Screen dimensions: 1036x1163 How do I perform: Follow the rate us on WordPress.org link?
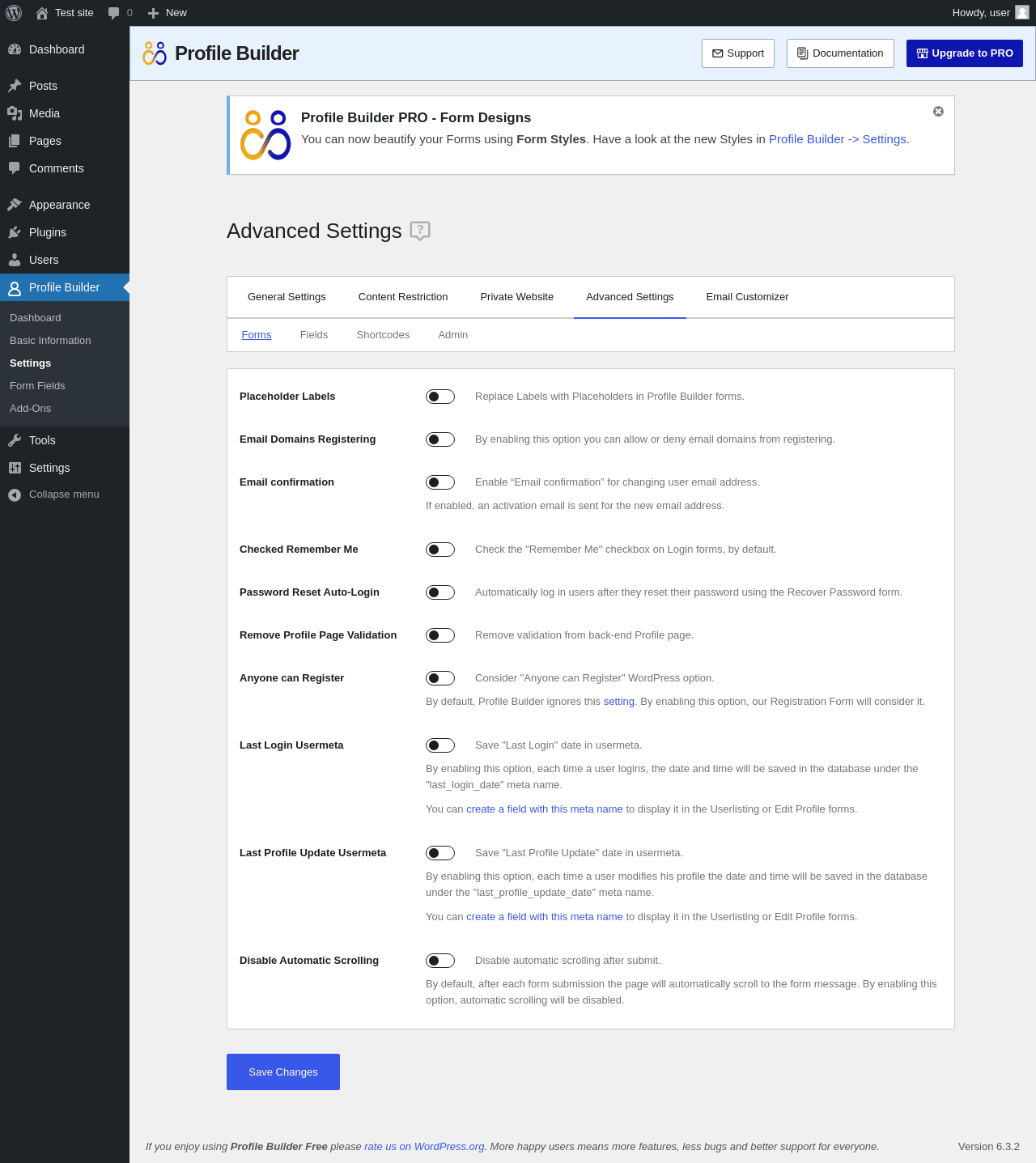(x=424, y=1147)
